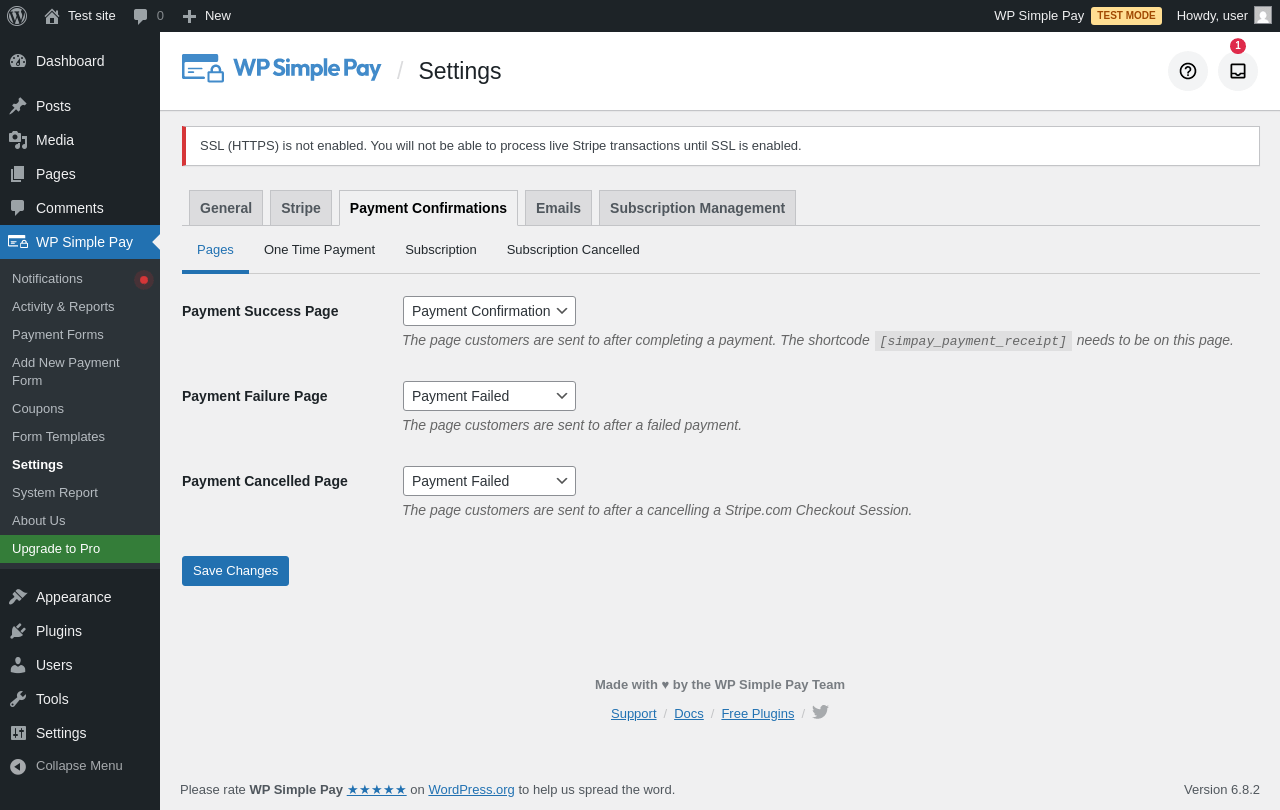The image size is (1280, 810).
Task: Click the Comments icon in sidebar
Action: click(x=18, y=208)
